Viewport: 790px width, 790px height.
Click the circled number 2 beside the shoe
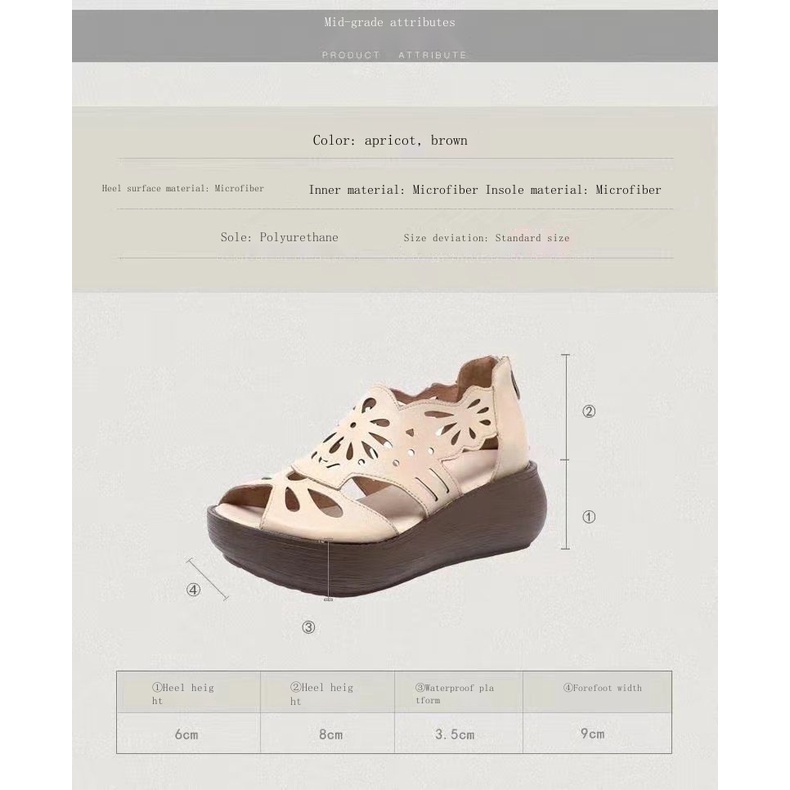click(589, 411)
